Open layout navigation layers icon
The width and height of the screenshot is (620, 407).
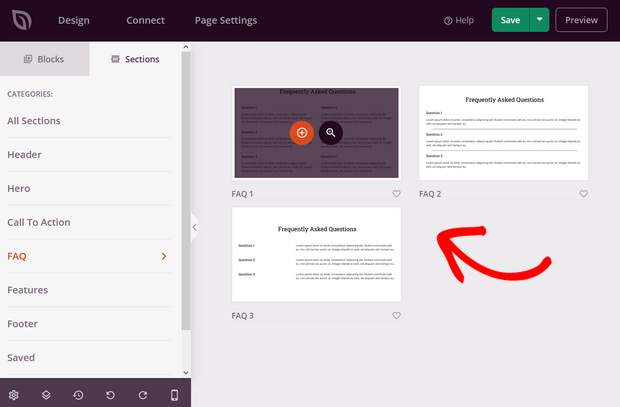pyautogui.click(x=46, y=395)
